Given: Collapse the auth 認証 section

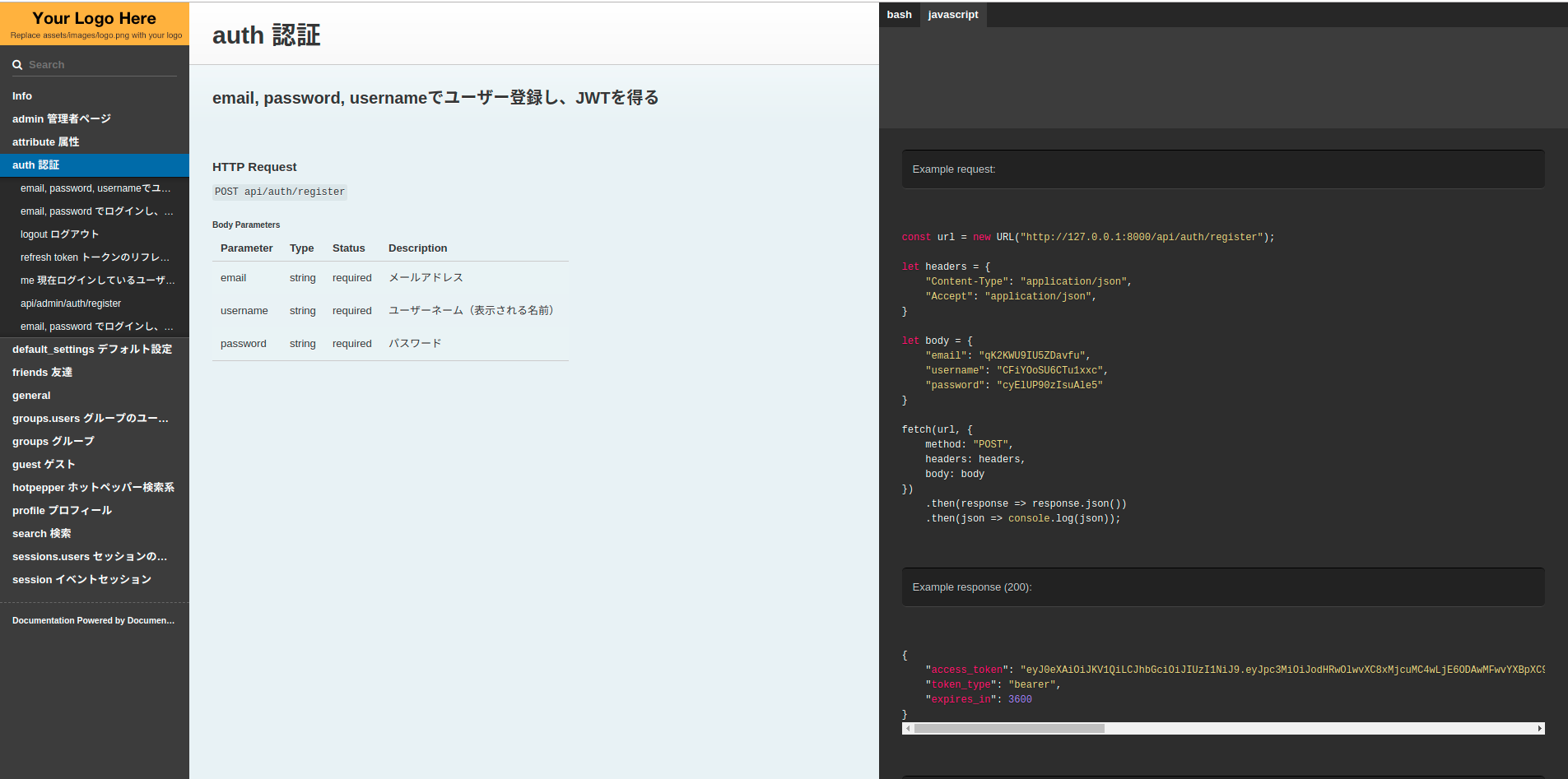Looking at the screenshot, I should click(x=36, y=165).
